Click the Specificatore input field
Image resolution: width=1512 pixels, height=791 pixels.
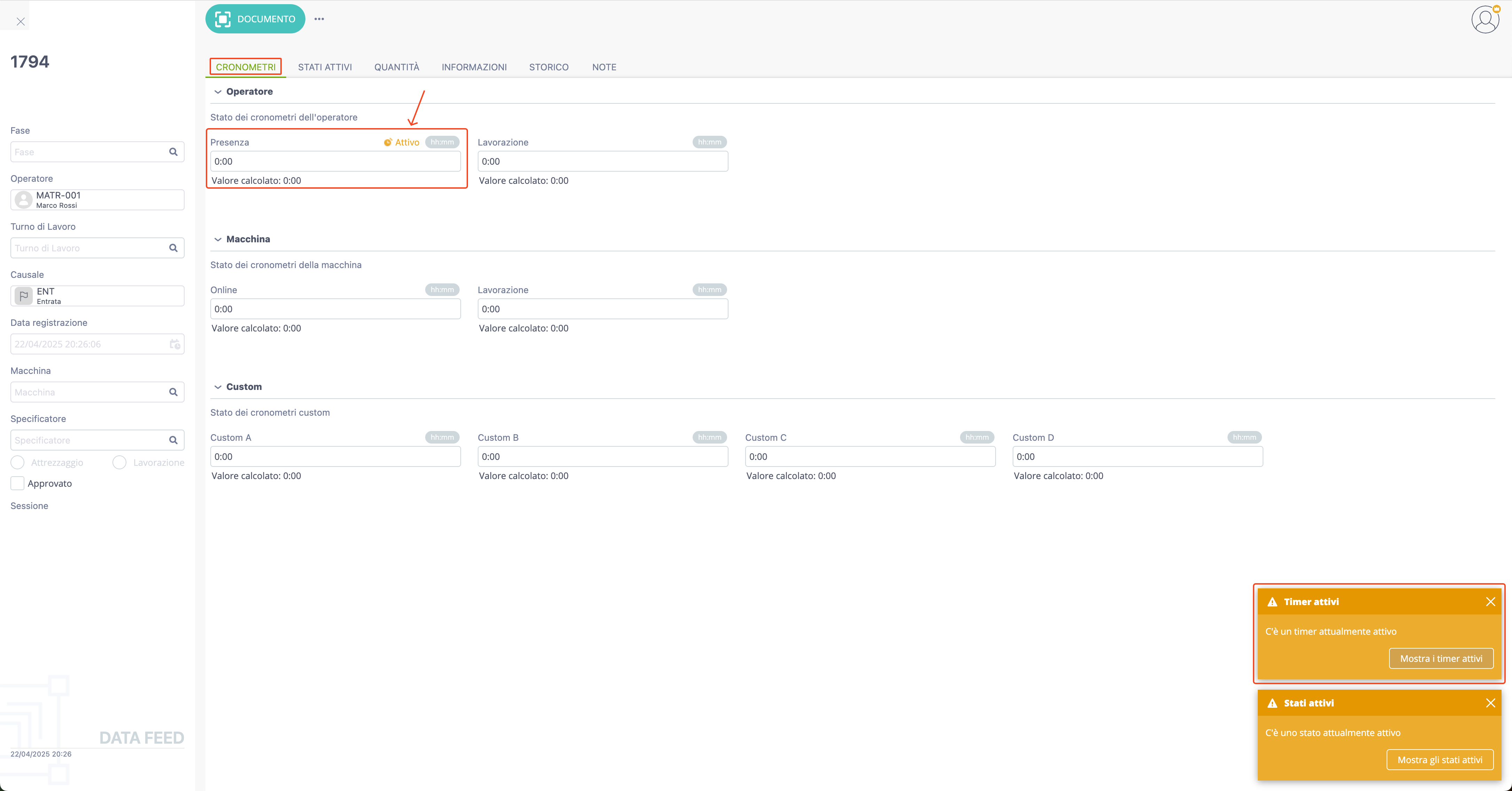(98, 440)
